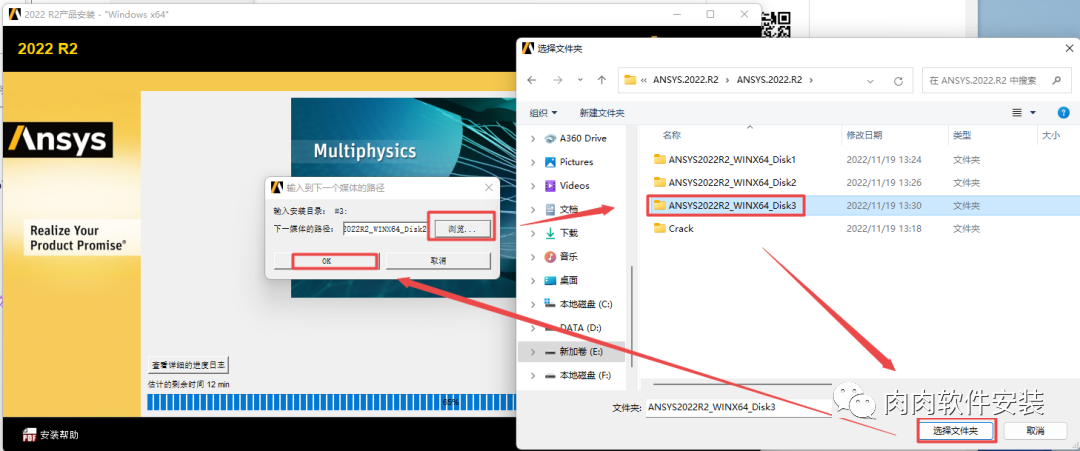
Task: Close the 选择文件夹 dialog
Action: (1069, 48)
